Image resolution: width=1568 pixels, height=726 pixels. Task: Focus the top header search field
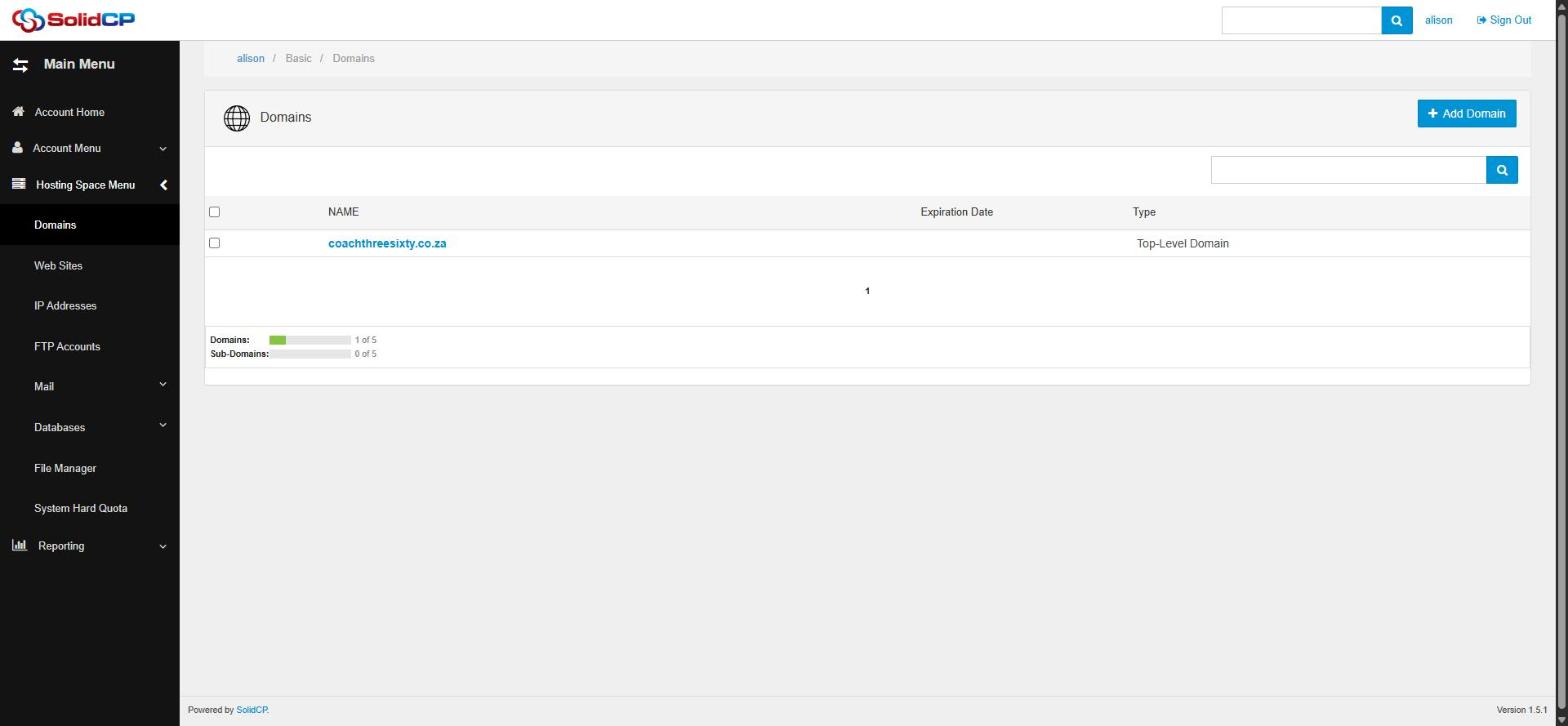[x=1302, y=20]
